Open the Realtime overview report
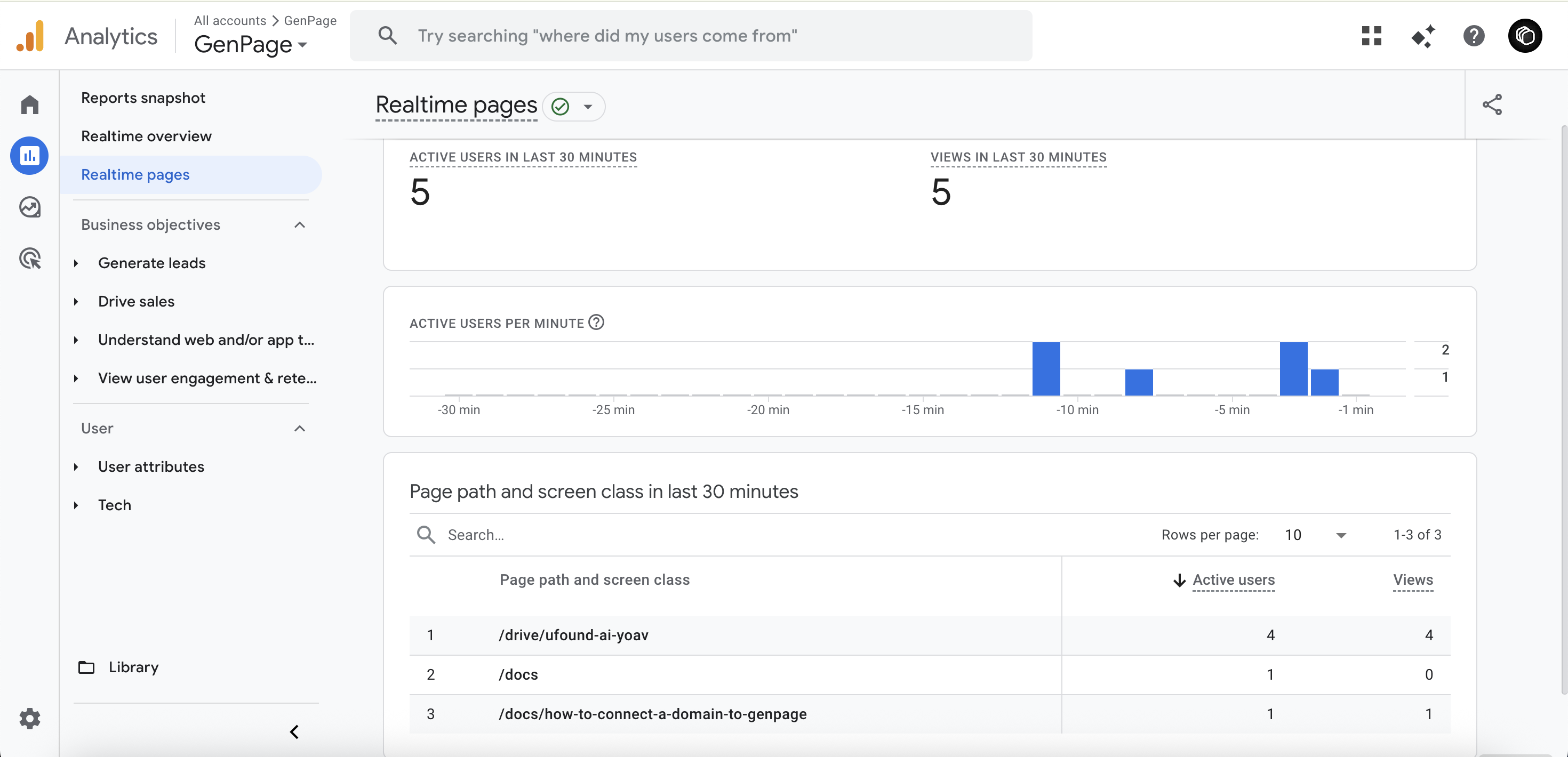This screenshot has width=1568, height=757. coord(146,136)
